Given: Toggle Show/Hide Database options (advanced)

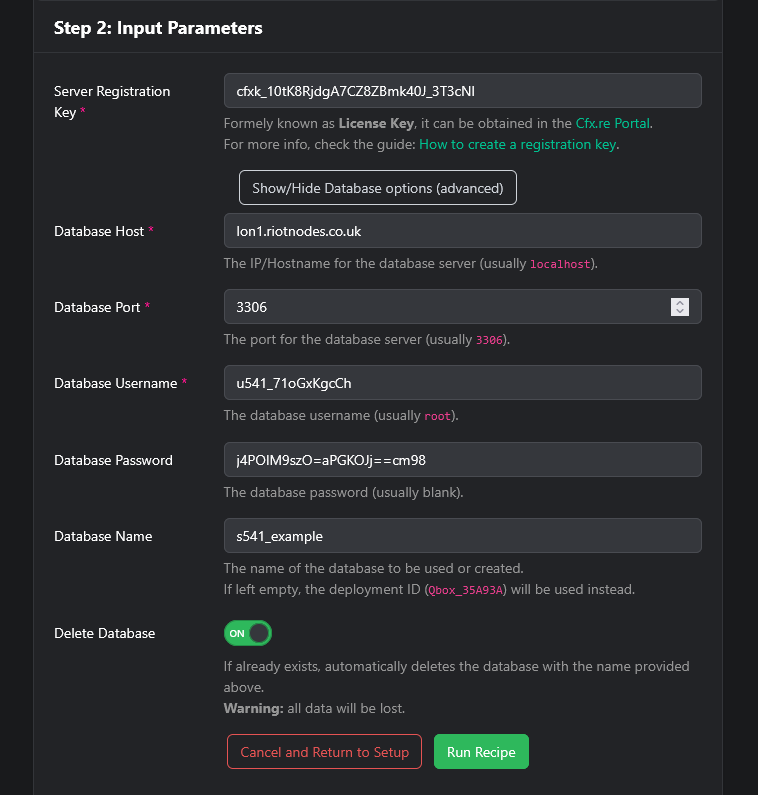Looking at the screenshot, I should coord(377,188).
